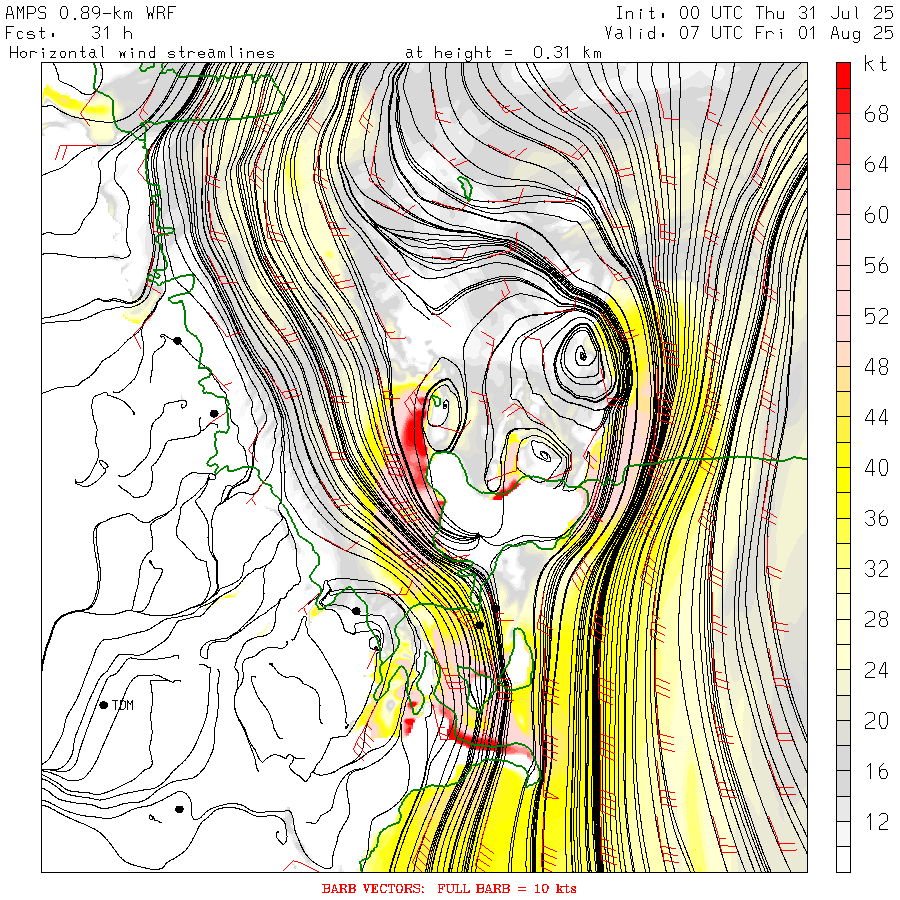
Task: Click the black station dot beside the TDM label
Action: [104, 705]
